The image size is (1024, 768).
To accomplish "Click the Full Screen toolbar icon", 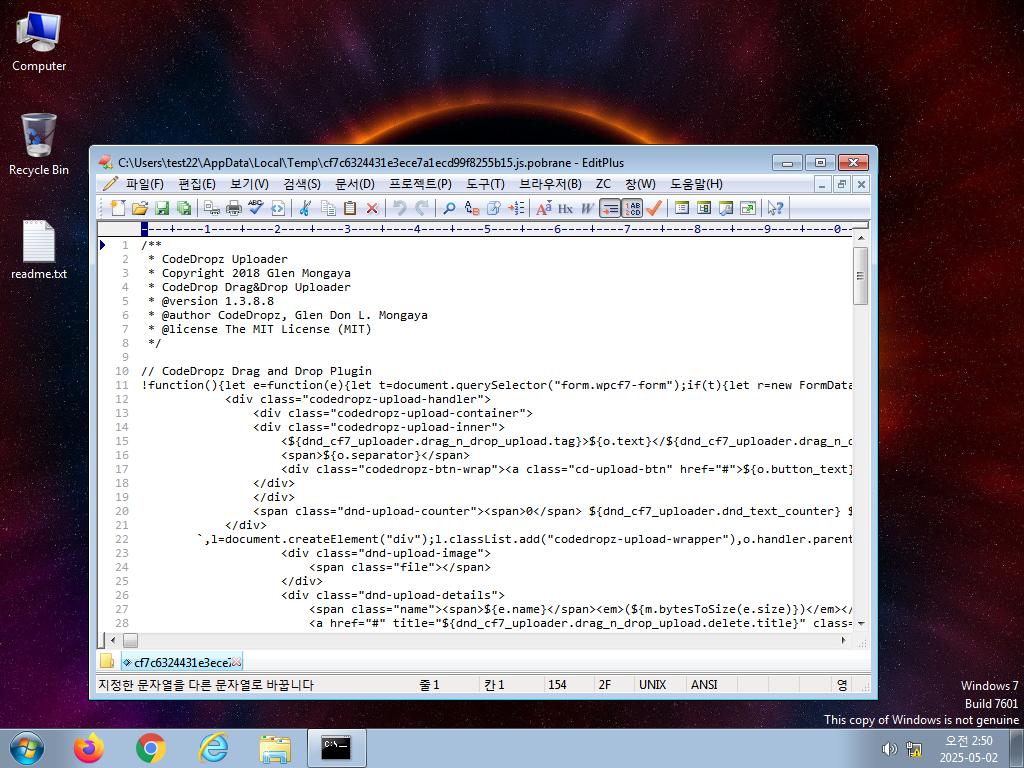I will coord(748,208).
